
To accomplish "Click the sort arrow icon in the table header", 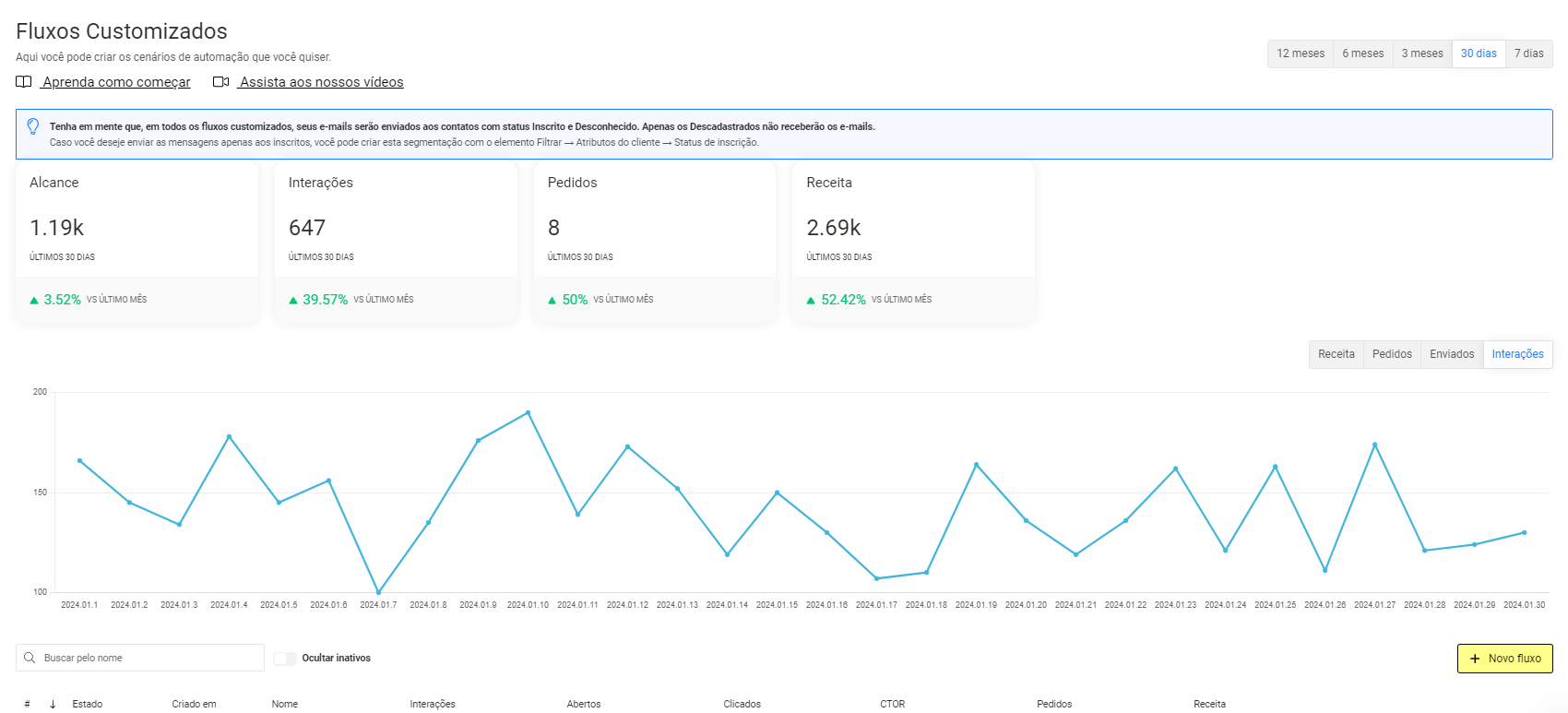I will (53, 704).
